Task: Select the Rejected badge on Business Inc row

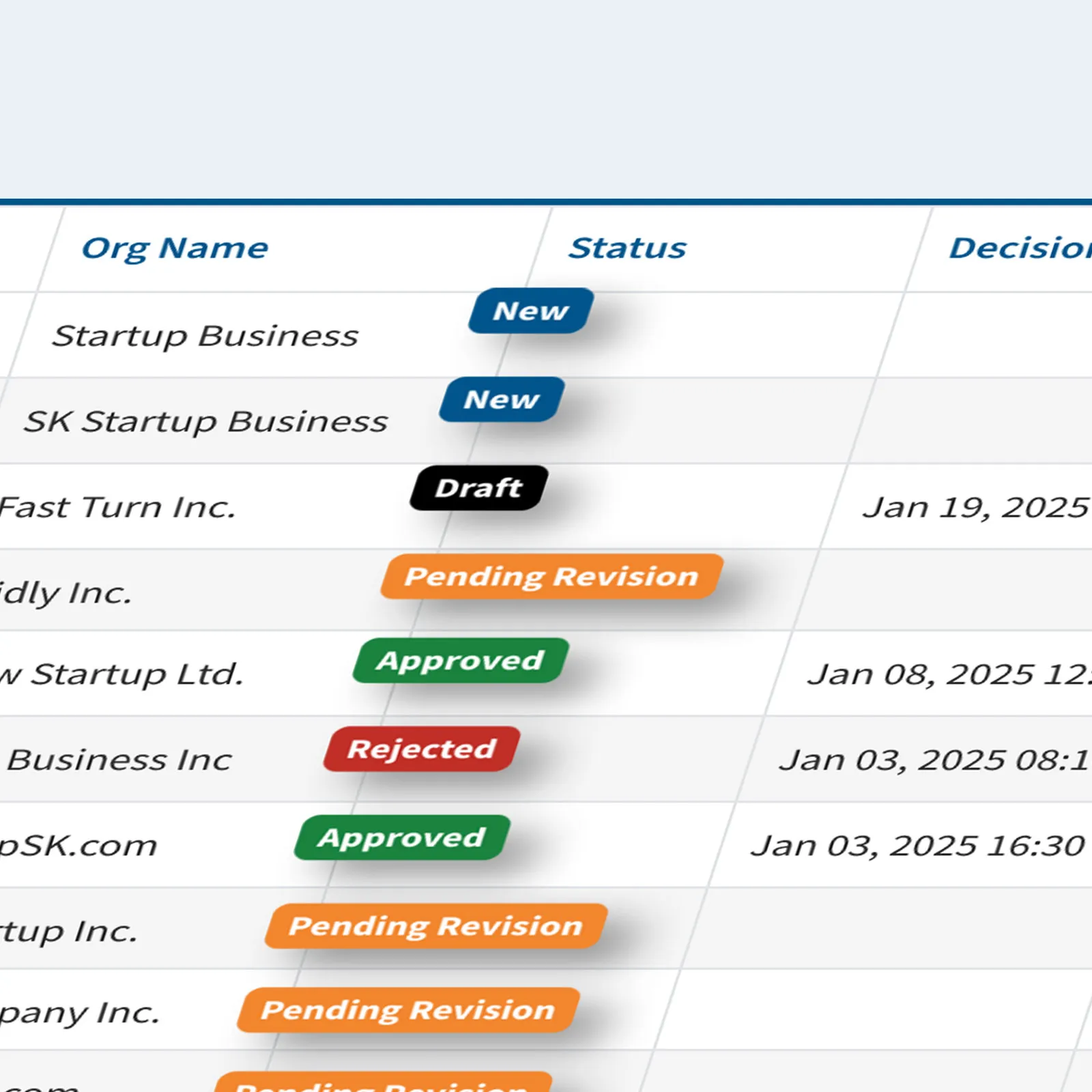Action: pos(420,749)
